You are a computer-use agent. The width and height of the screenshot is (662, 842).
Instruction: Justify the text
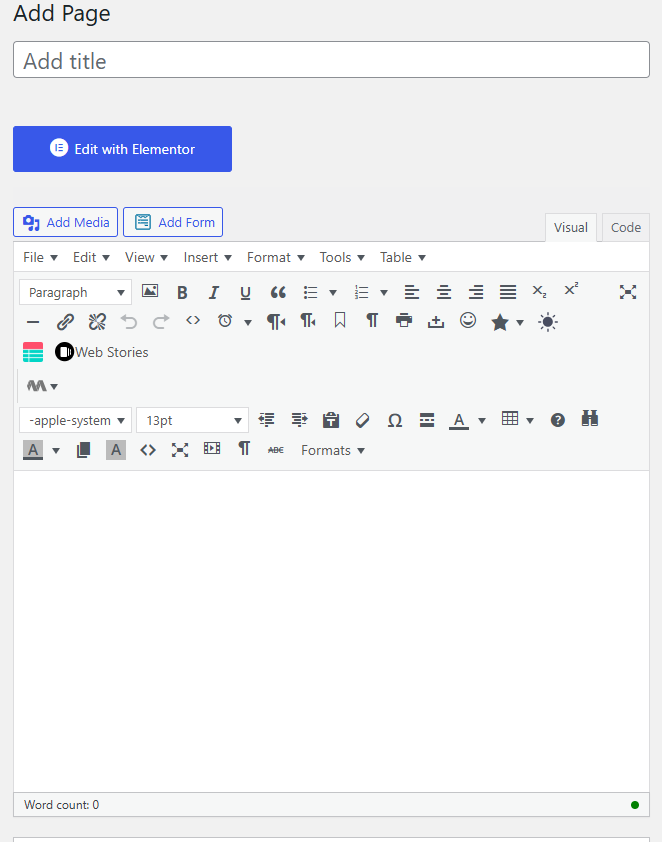pos(508,293)
